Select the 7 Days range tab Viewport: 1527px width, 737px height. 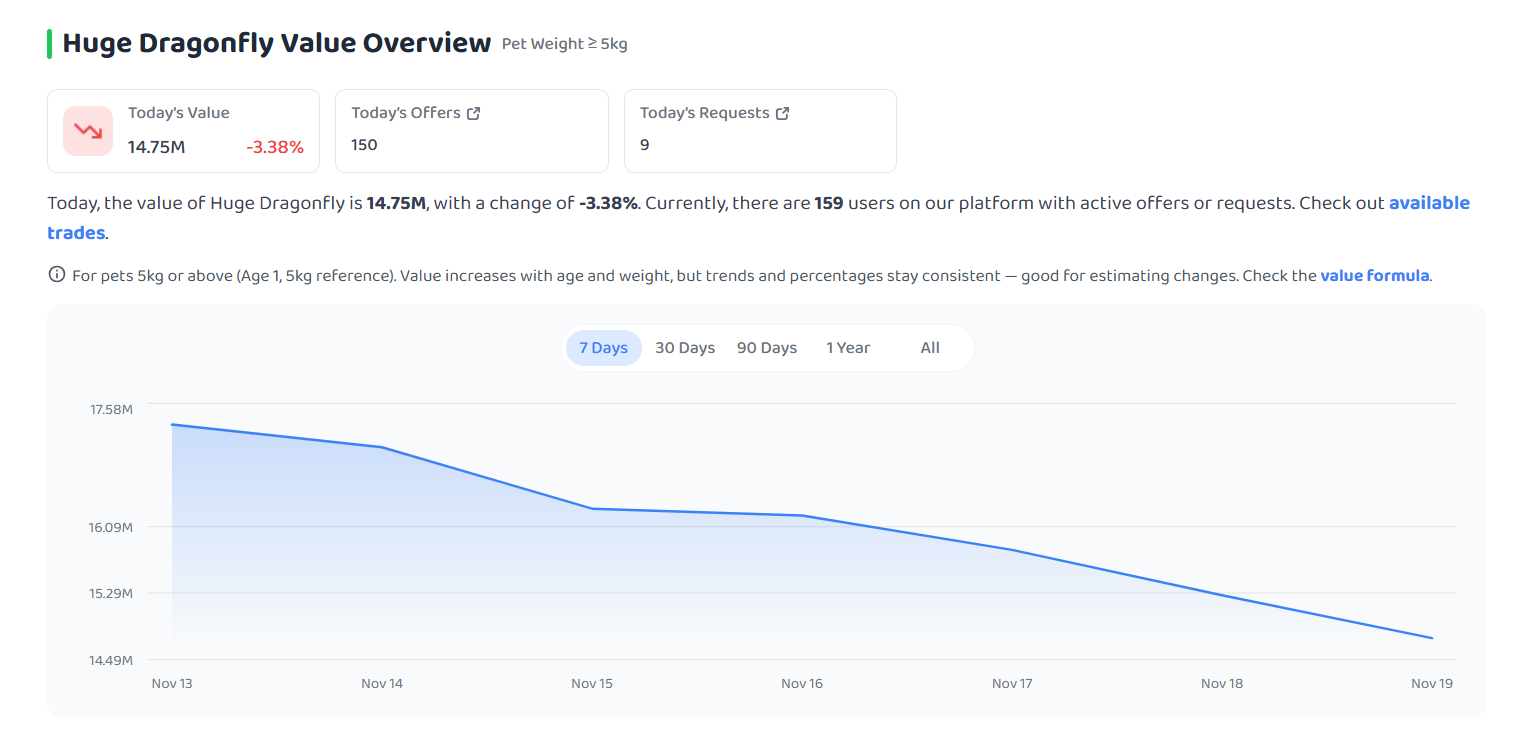(603, 348)
